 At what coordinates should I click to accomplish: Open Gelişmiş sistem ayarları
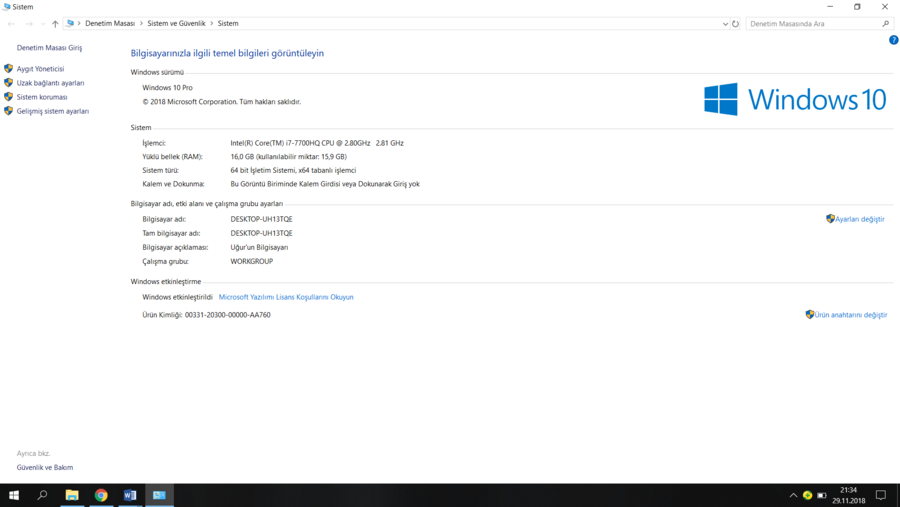[53, 111]
